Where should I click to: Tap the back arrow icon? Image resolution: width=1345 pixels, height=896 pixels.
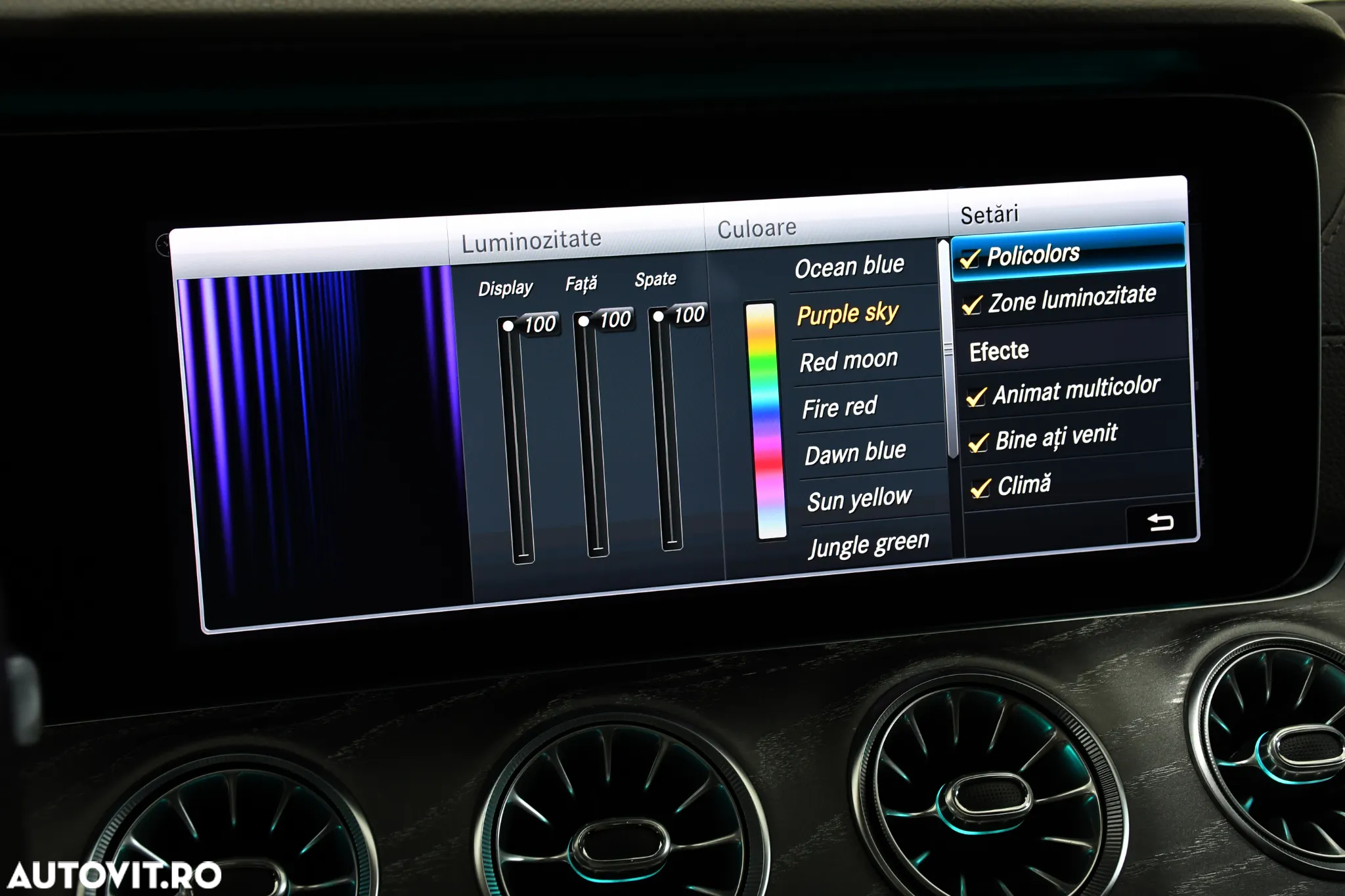(x=1160, y=522)
